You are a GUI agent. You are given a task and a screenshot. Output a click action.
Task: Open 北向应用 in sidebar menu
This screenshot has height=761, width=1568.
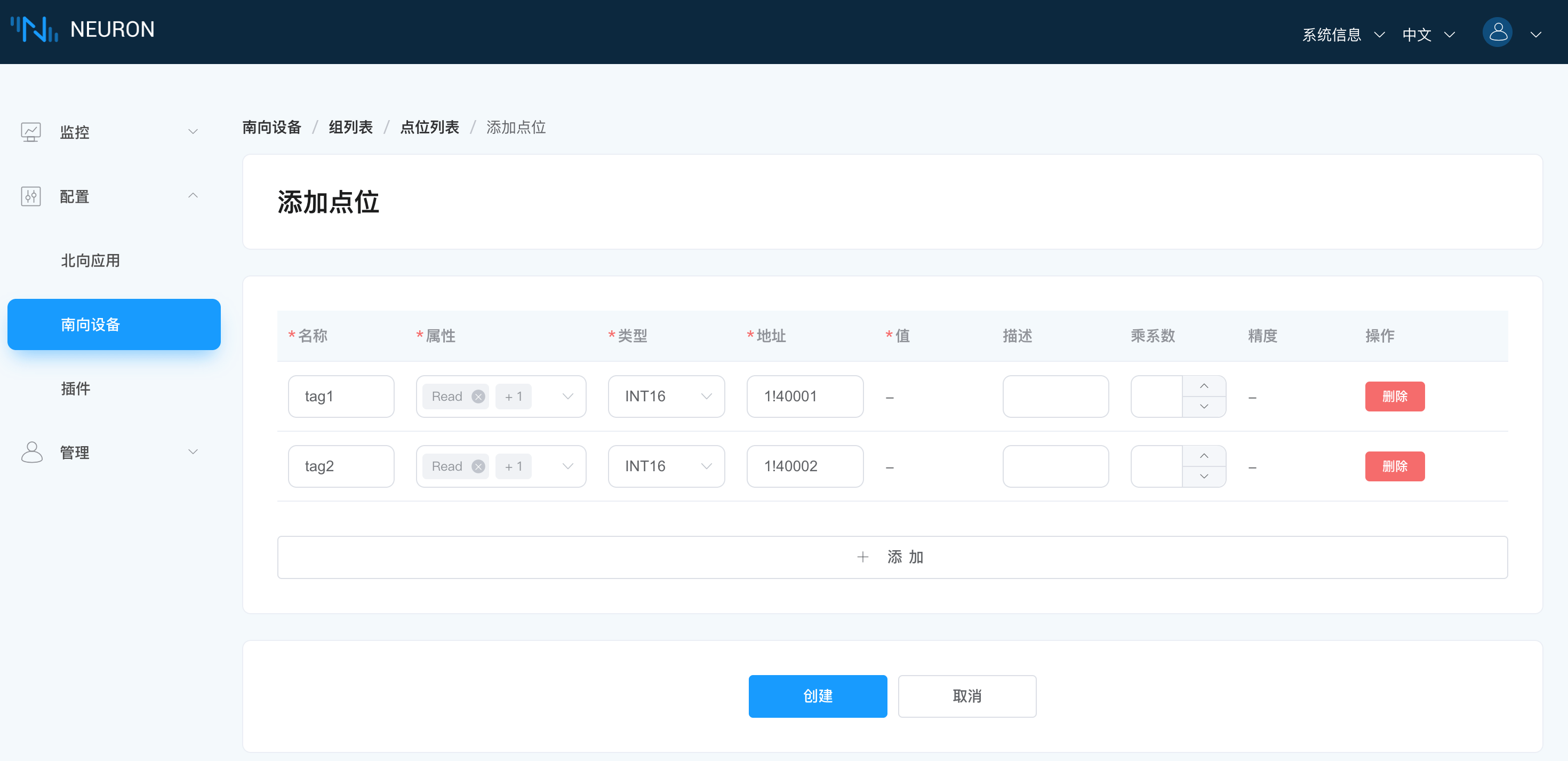[91, 261]
